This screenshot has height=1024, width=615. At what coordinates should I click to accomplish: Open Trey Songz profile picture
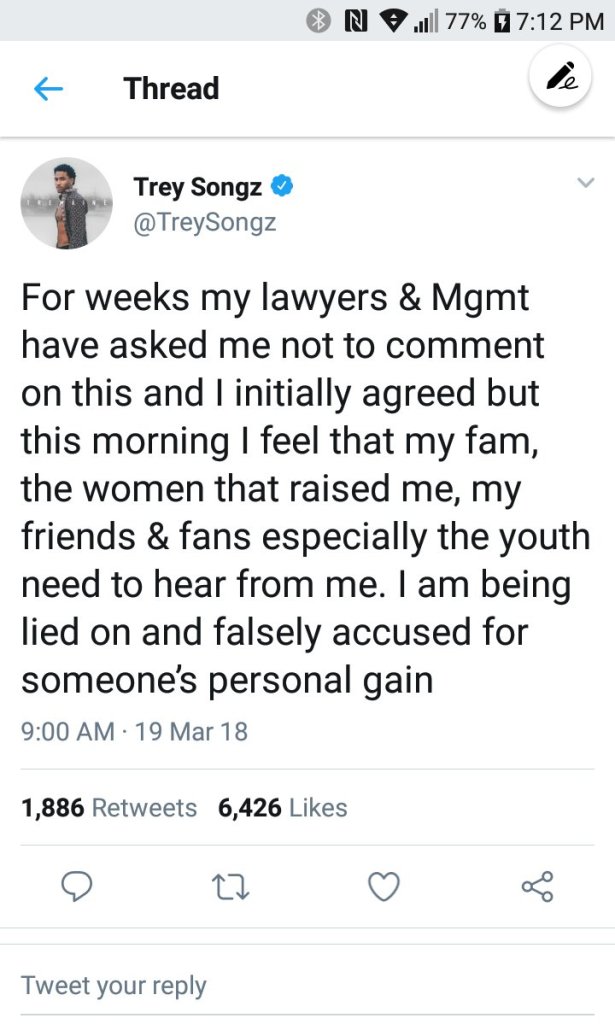[68, 203]
